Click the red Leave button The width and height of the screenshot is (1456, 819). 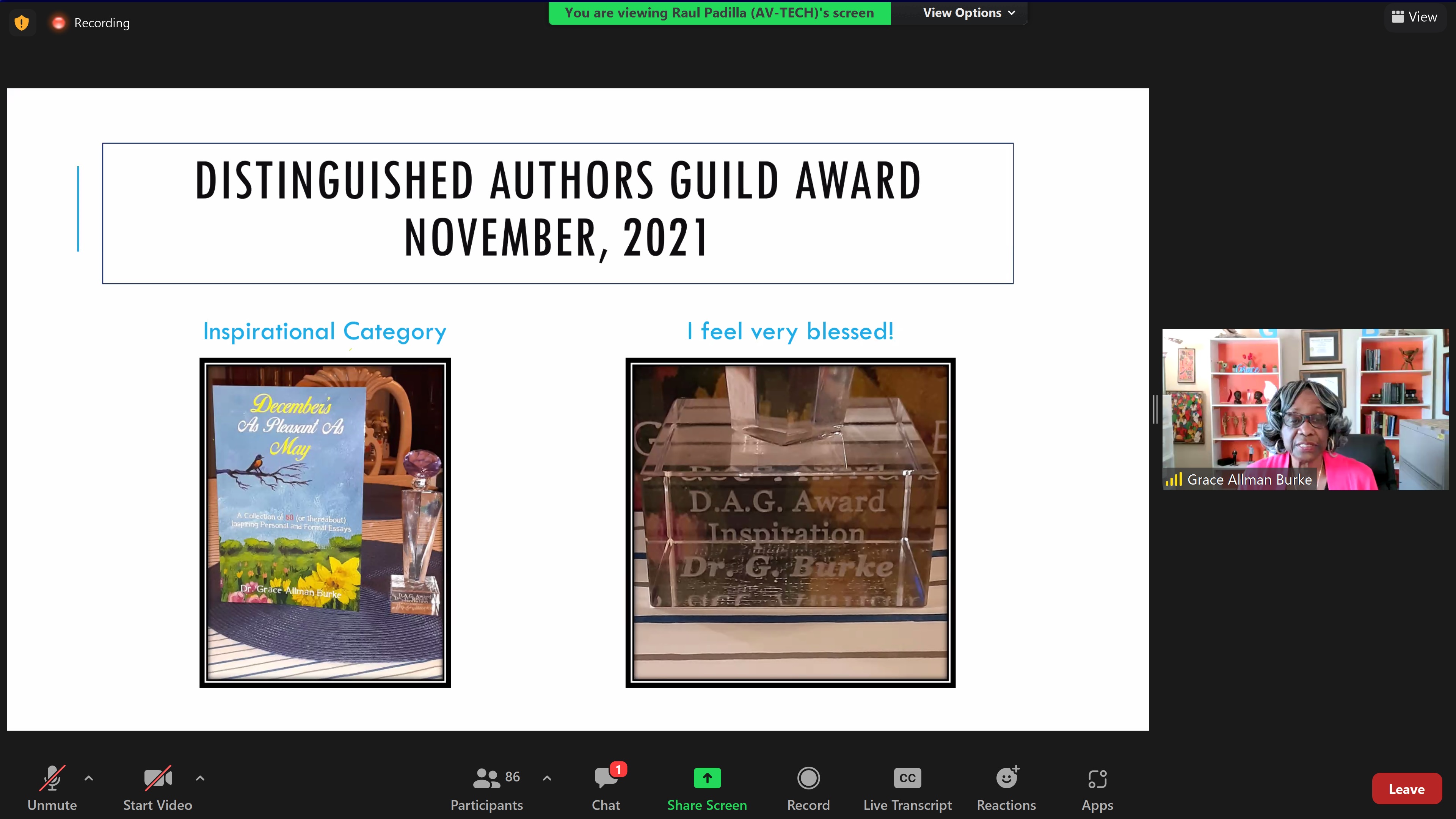tap(1406, 789)
